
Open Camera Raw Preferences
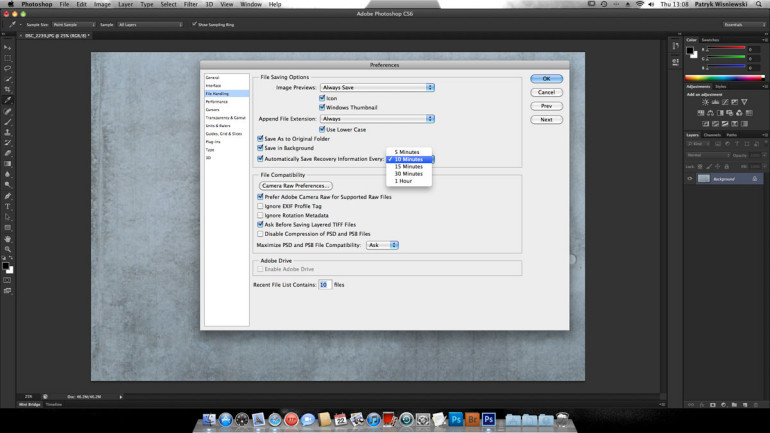(x=296, y=186)
